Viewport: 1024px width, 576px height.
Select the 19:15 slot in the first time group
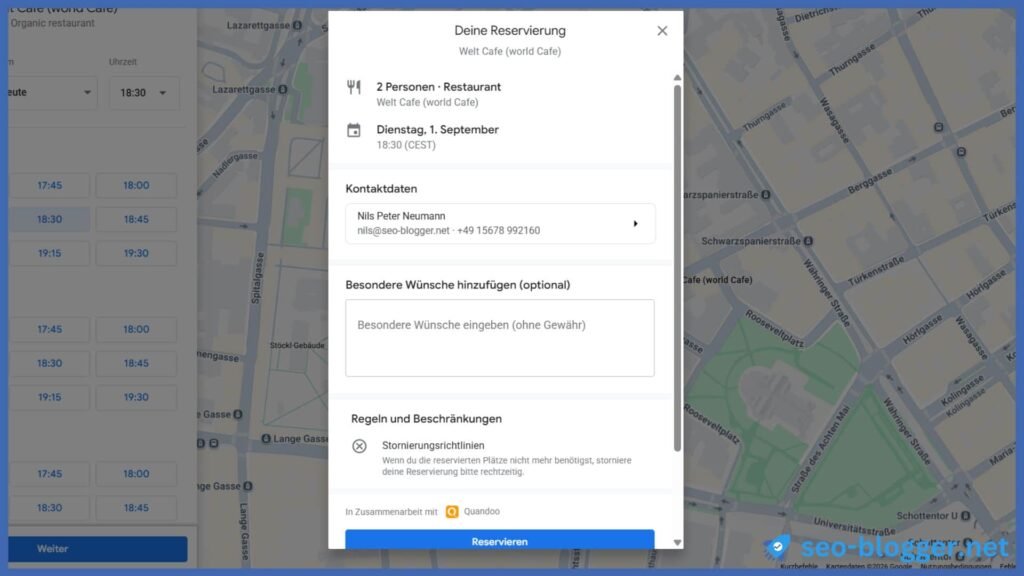[50, 253]
